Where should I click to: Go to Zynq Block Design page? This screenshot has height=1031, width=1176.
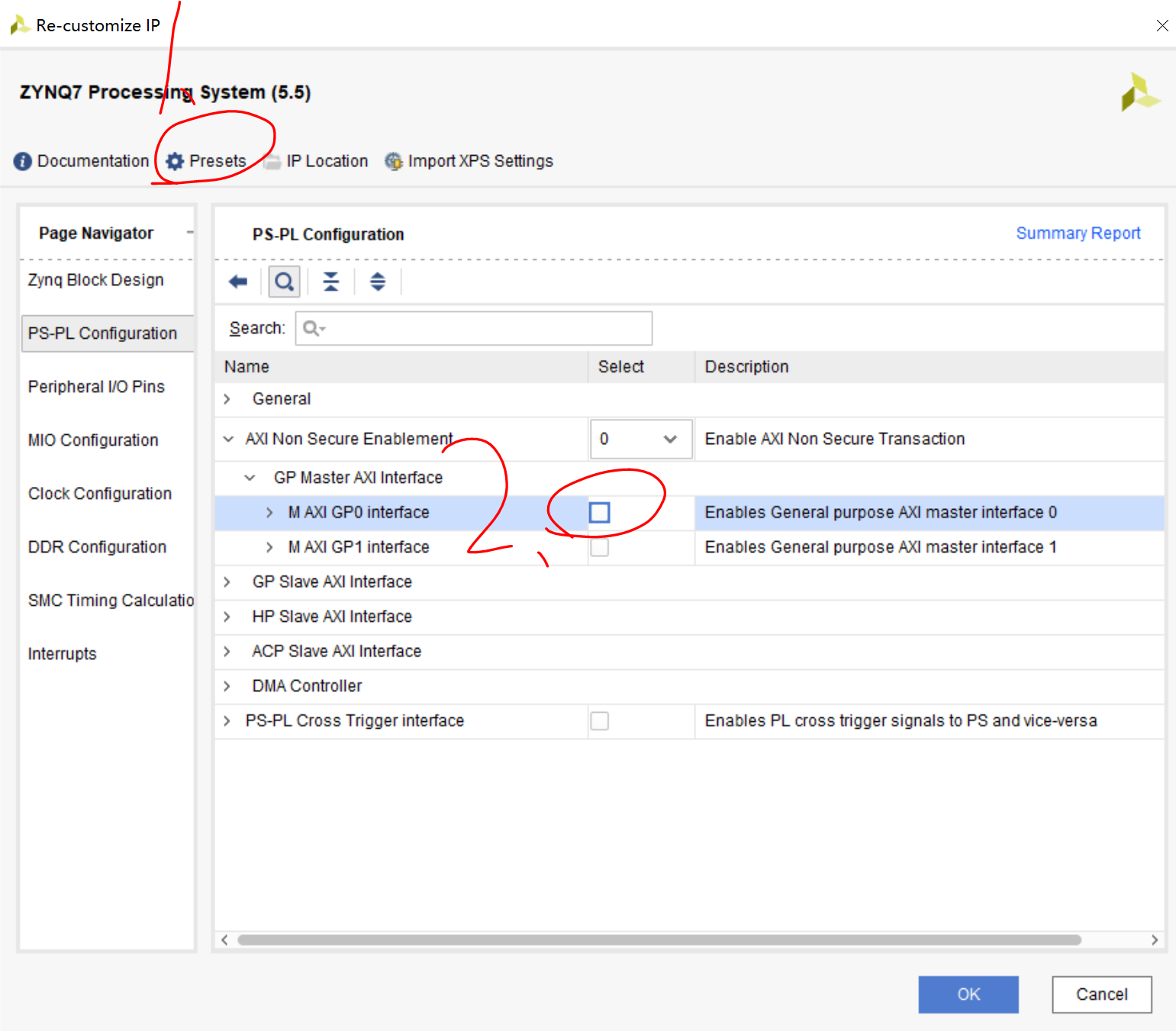point(96,280)
